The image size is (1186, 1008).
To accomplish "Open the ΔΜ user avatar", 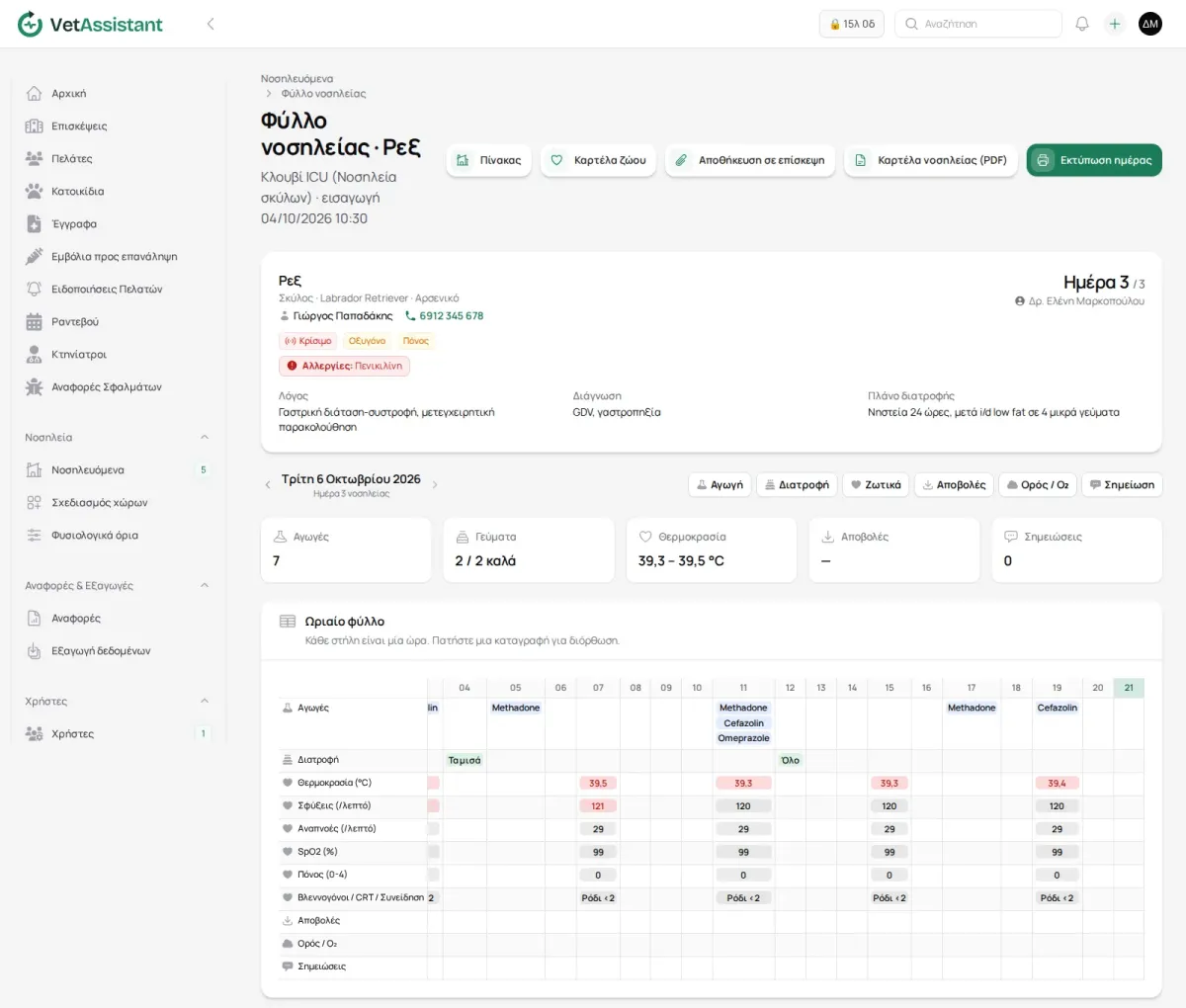I will tap(1150, 24).
